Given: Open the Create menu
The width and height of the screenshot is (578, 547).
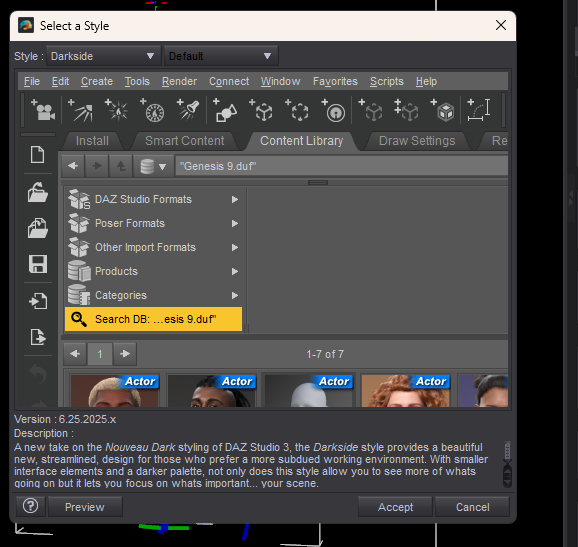Looking at the screenshot, I should [x=97, y=81].
